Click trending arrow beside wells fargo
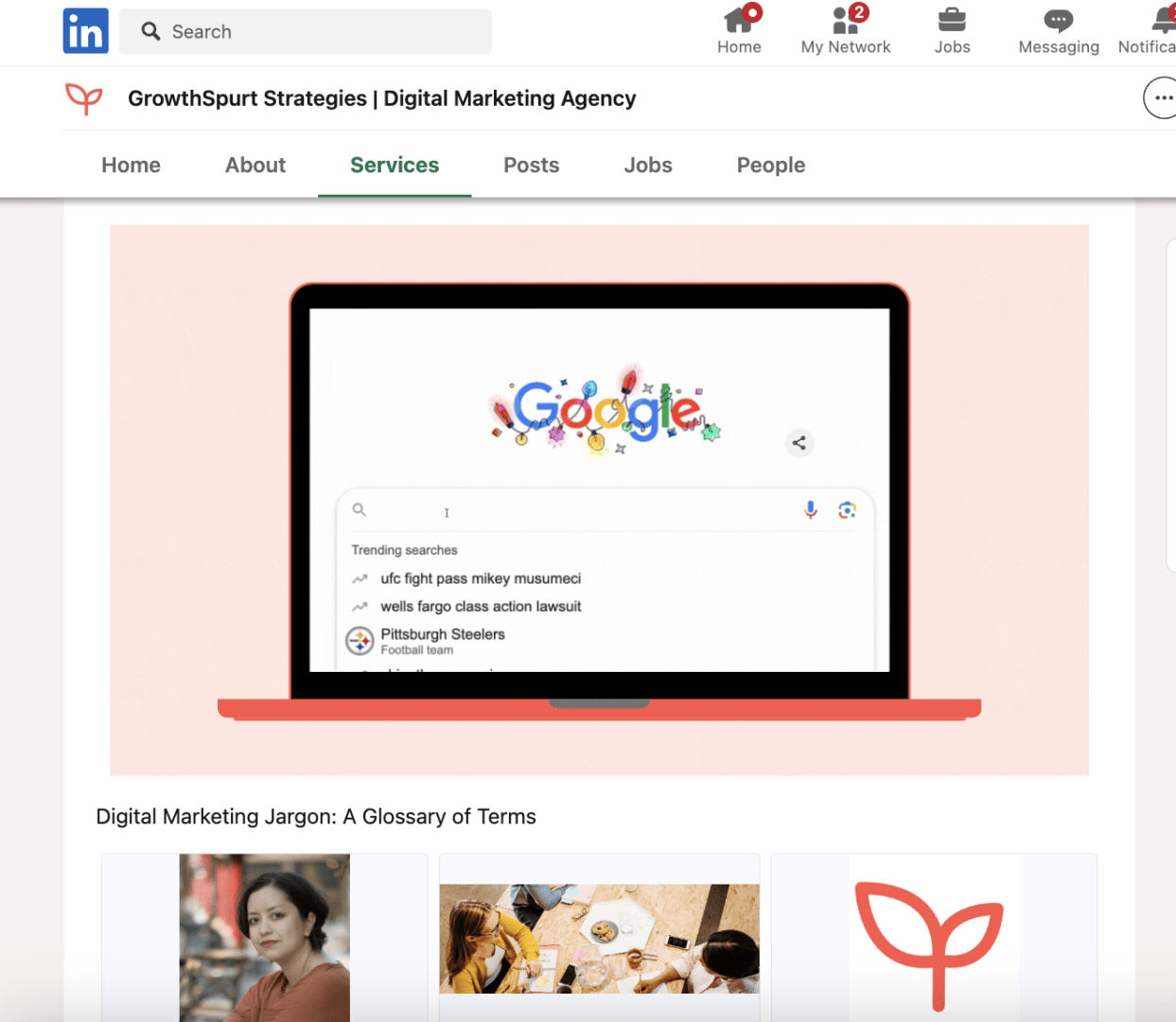This screenshot has height=1022, width=1176. 360,607
